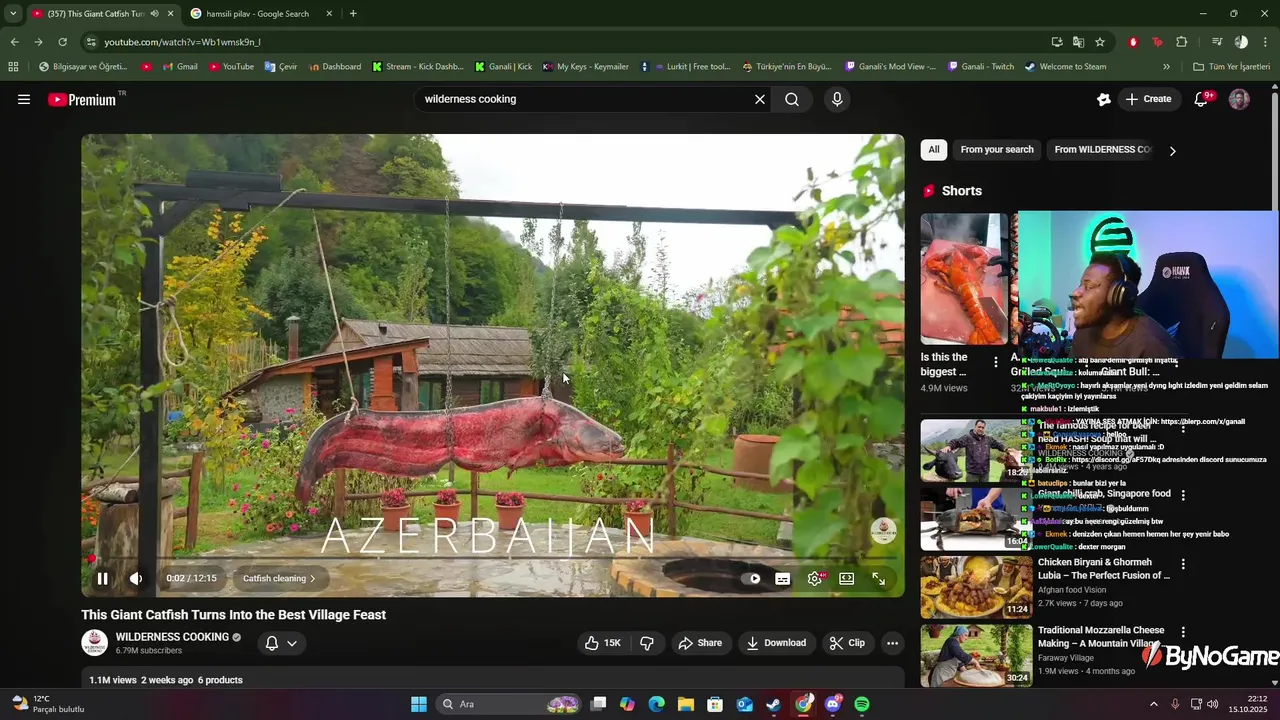Open options for the Giant chilli crab video
The width and height of the screenshot is (1280, 720).
1183,495
